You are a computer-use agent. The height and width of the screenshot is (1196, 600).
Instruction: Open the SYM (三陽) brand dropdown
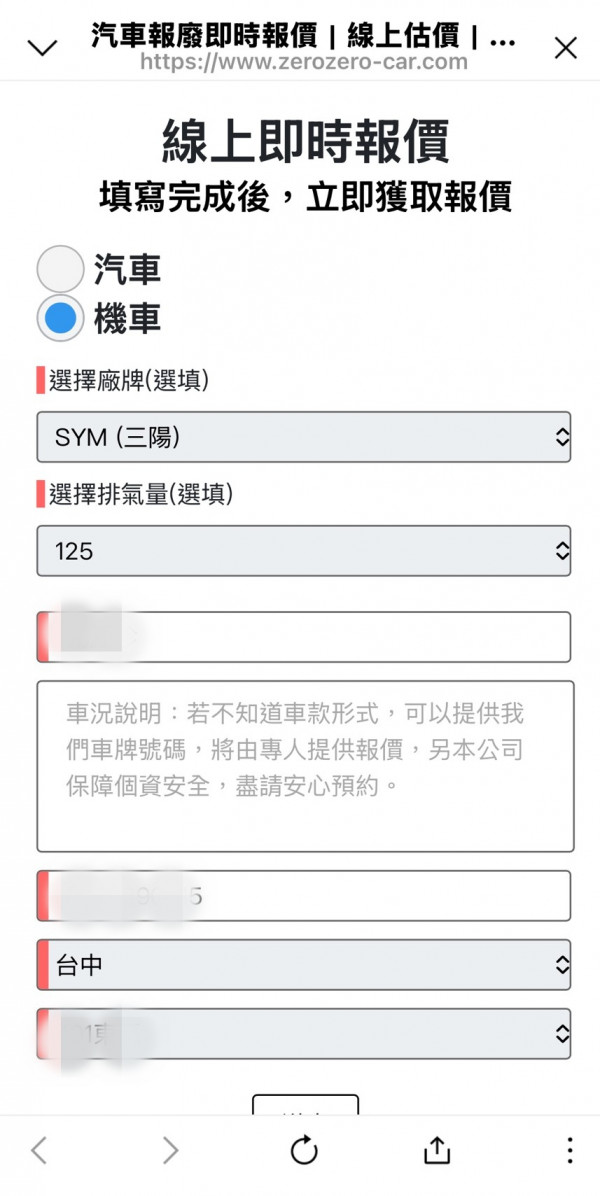tap(304, 437)
